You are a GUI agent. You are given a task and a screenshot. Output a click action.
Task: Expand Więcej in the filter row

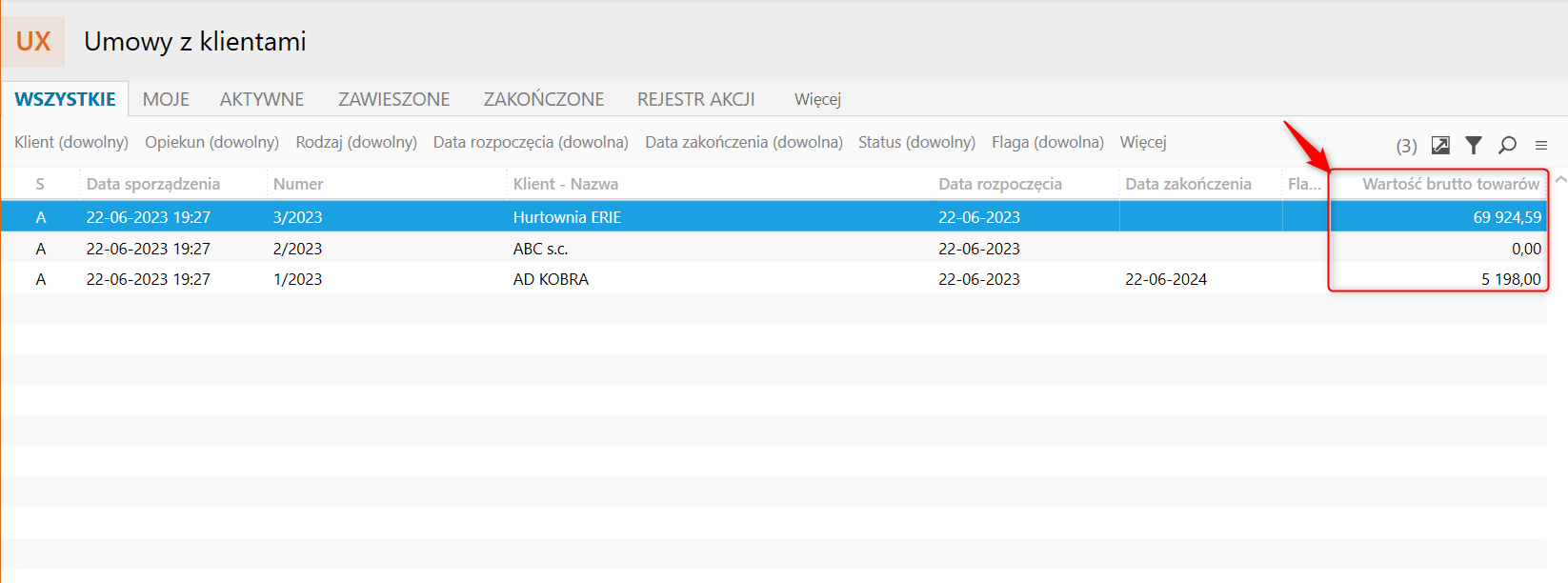click(1143, 142)
